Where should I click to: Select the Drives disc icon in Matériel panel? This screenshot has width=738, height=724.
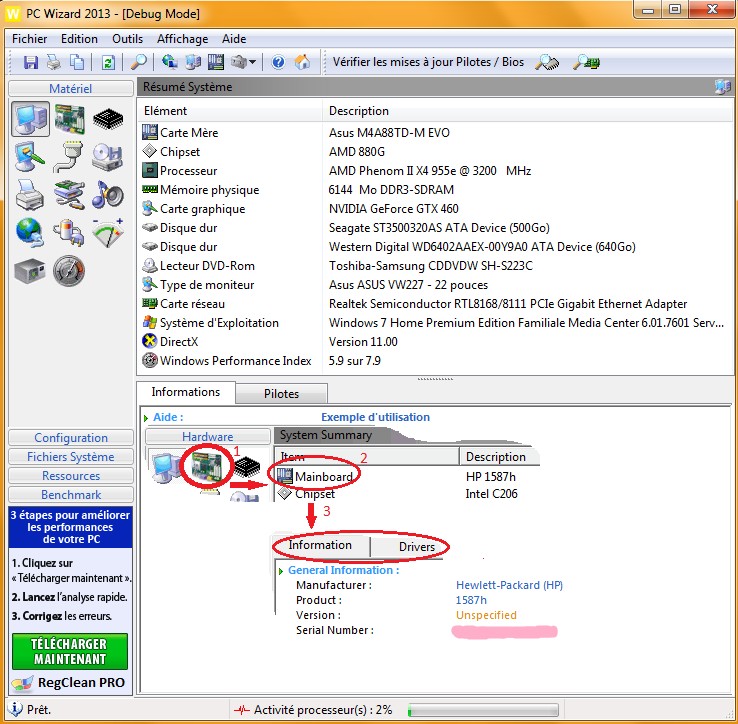pyautogui.click(x=107, y=157)
